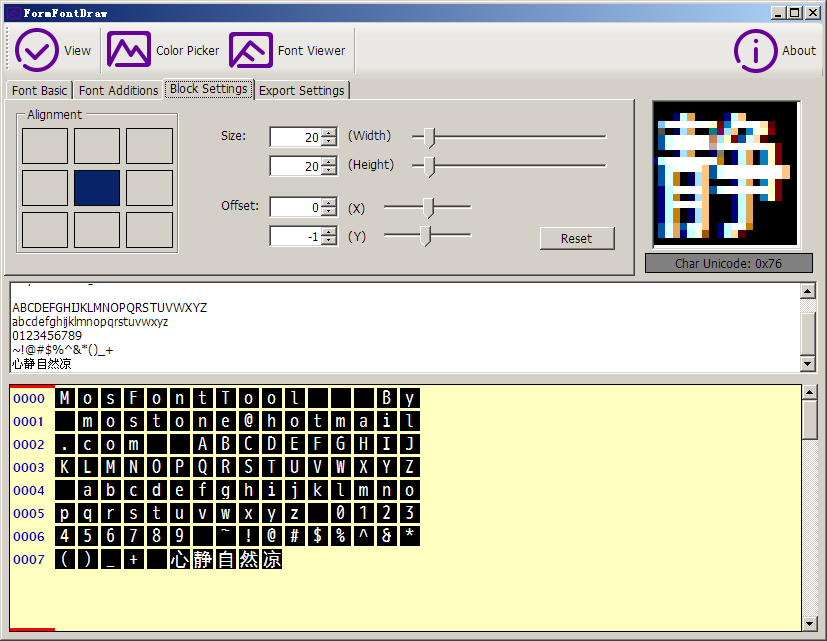Click the Height slider thumb

coord(430,167)
